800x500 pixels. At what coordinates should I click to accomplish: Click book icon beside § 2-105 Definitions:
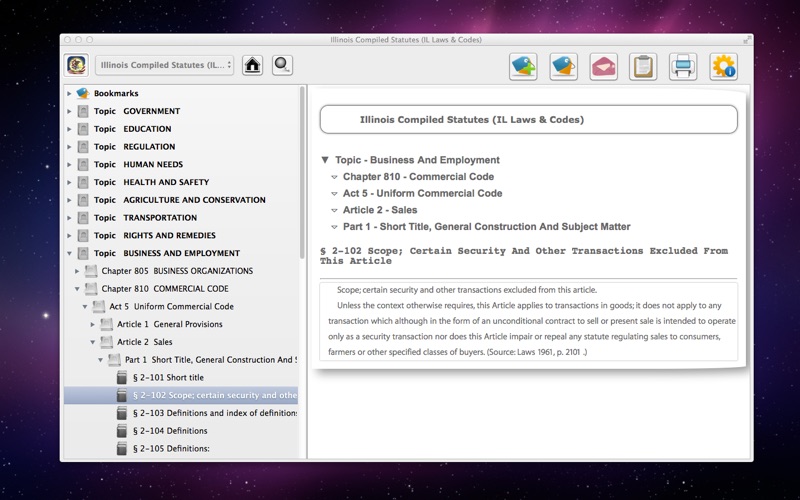pyautogui.click(x=121, y=448)
